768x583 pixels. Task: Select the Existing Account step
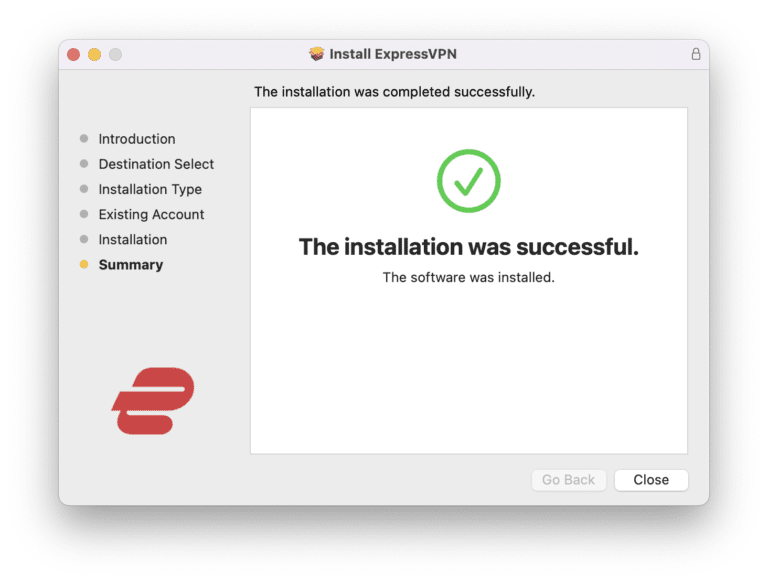click(x=151, y=215)
